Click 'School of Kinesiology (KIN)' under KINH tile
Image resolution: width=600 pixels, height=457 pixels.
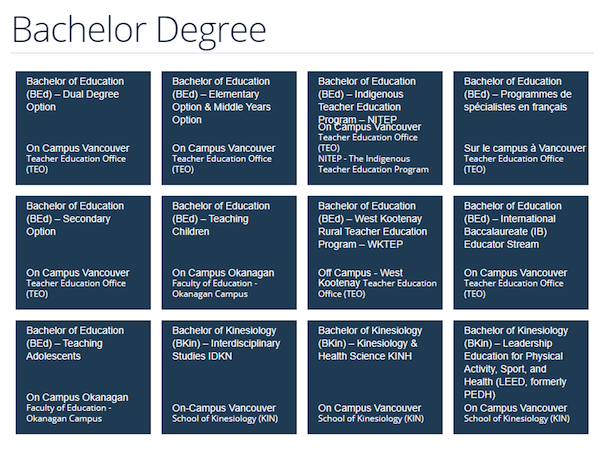pyautogui.click(x=371, y=419)
